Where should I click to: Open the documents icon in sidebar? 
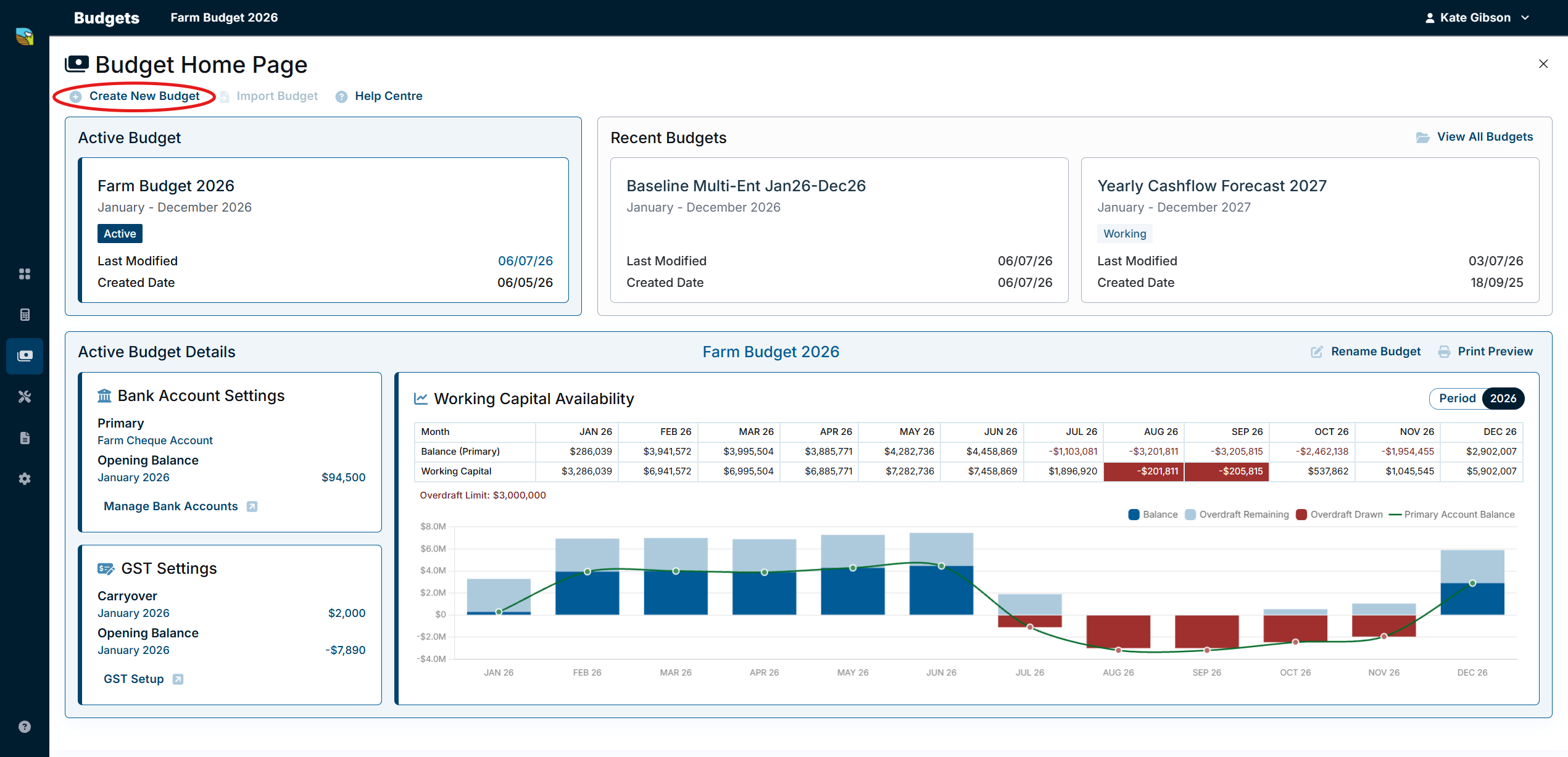coord(25,438)
